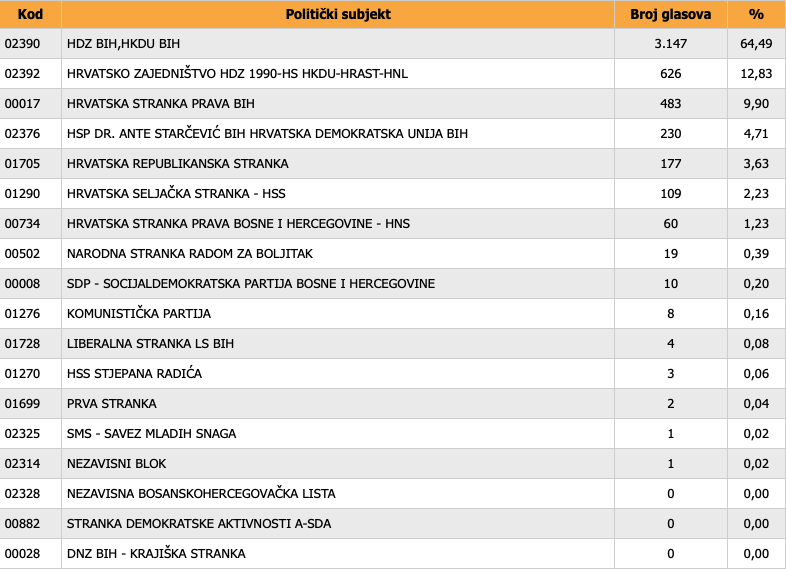
Task: Select code 00008
Action: click(x=22, y=284)
